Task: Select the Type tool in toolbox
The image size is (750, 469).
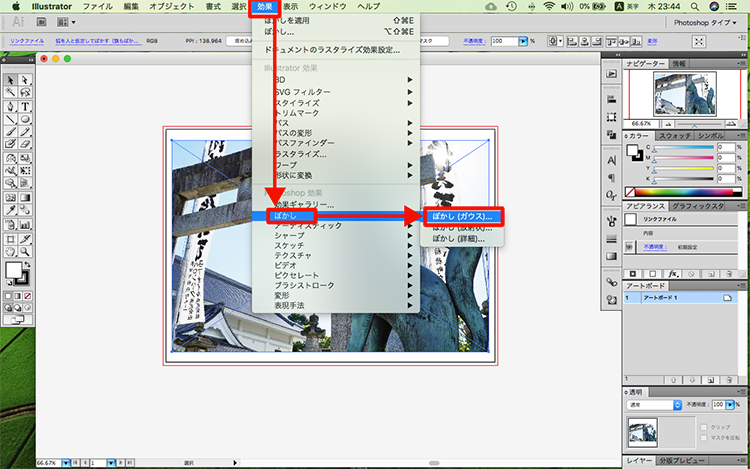Action: pos(24,106)
